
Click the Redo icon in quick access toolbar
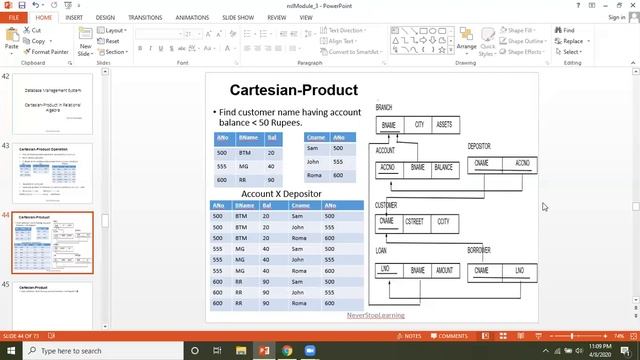(x=54, y=5)
